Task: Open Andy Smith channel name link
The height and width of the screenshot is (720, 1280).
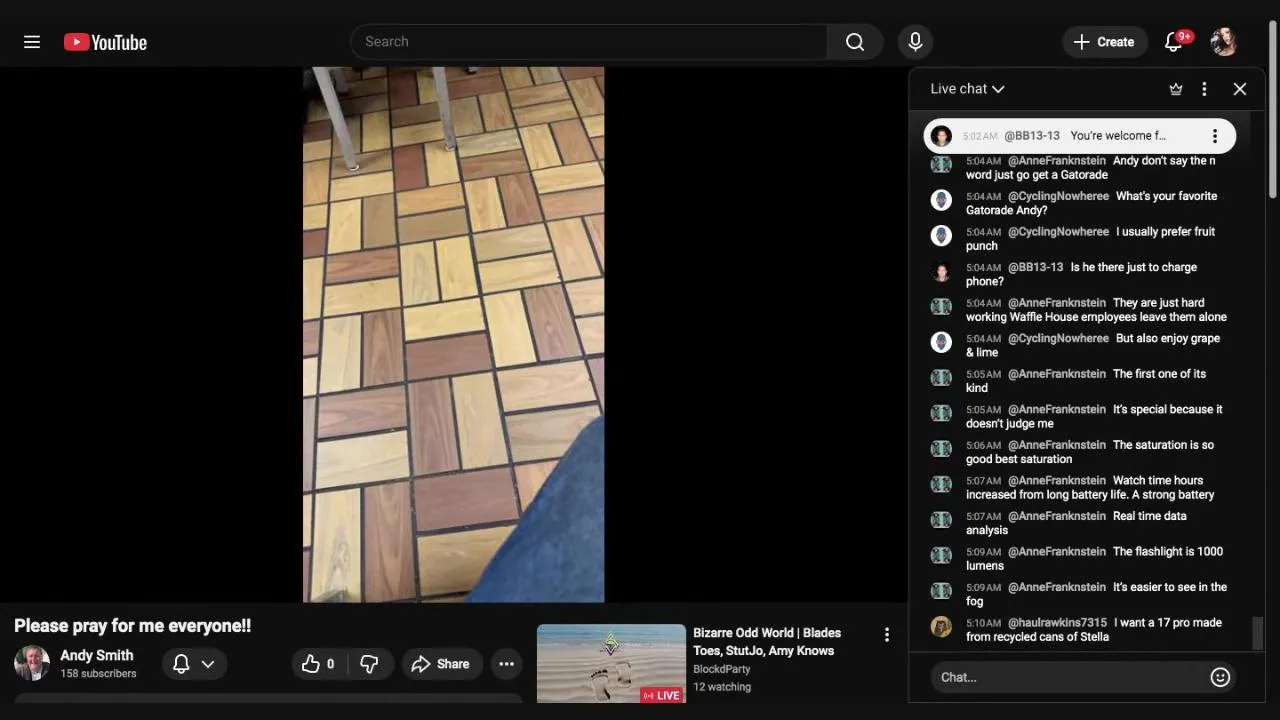Action: point(96,655)
